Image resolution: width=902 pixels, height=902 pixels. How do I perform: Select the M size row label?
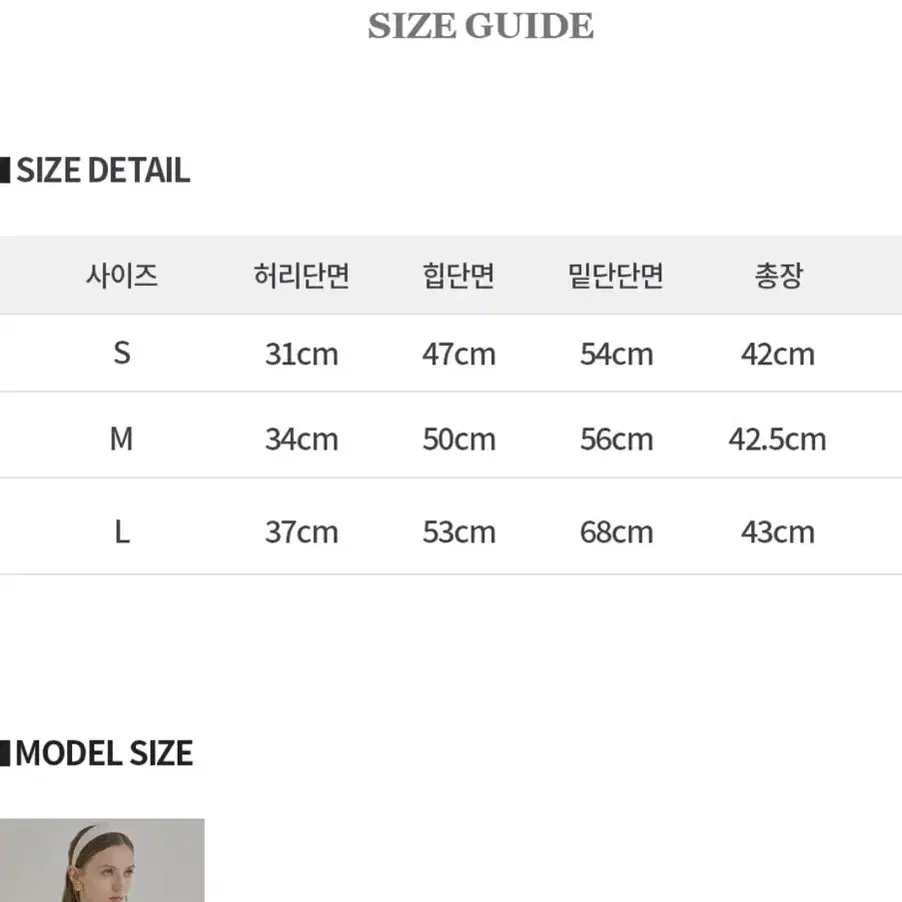point(121,439)
